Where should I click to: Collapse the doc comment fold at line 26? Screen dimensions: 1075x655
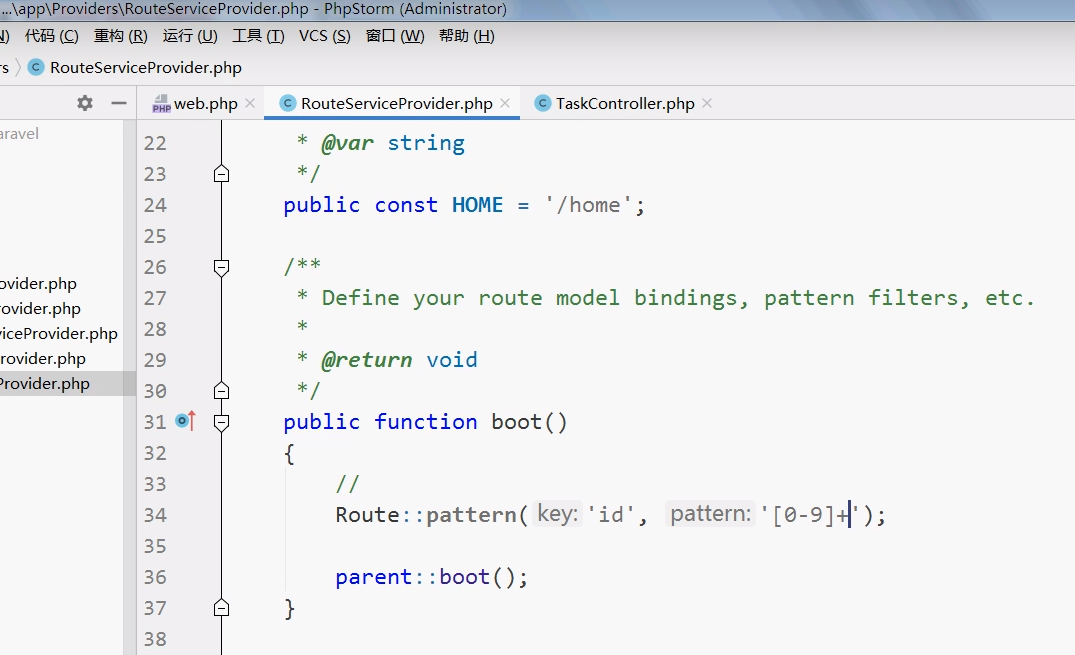222,267
